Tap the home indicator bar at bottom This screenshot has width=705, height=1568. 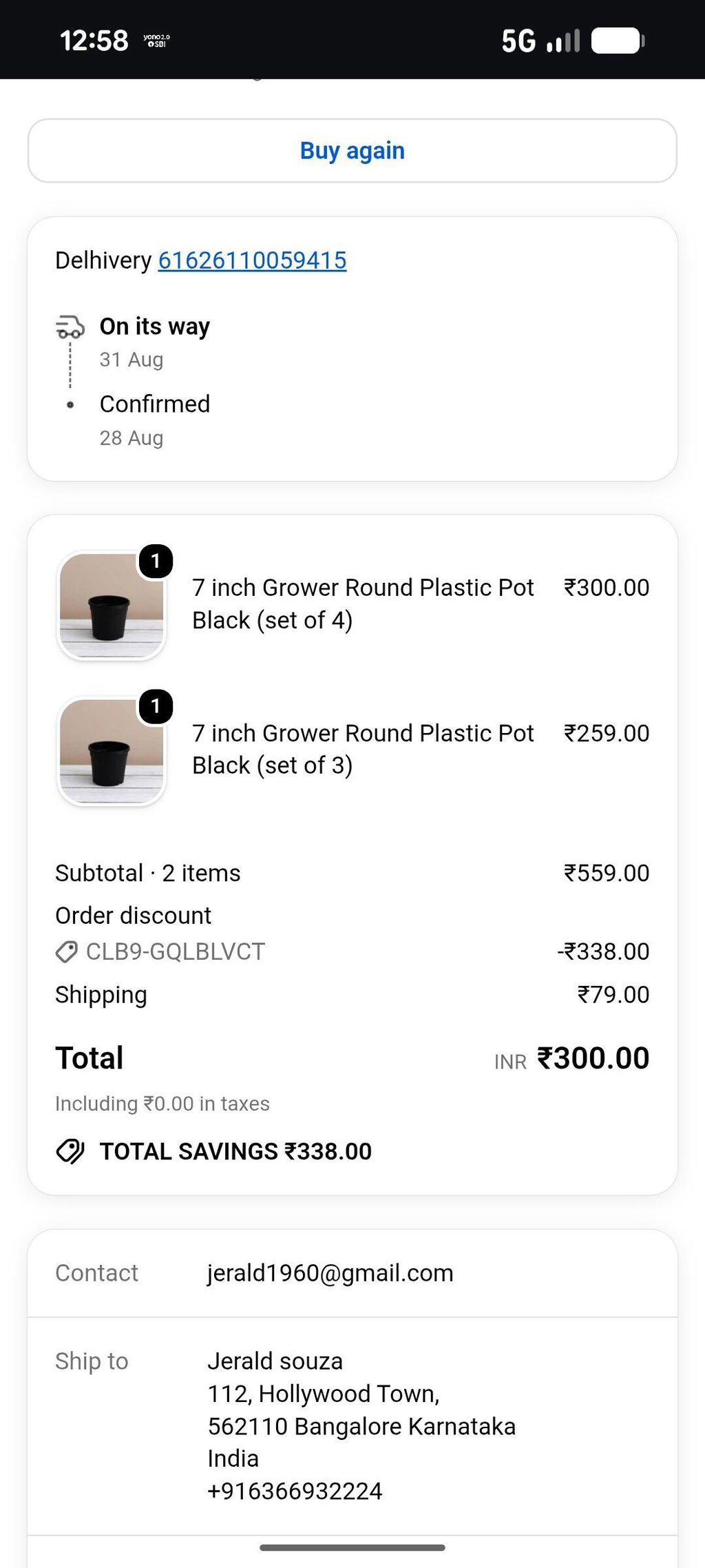(x=352, y=1547)
